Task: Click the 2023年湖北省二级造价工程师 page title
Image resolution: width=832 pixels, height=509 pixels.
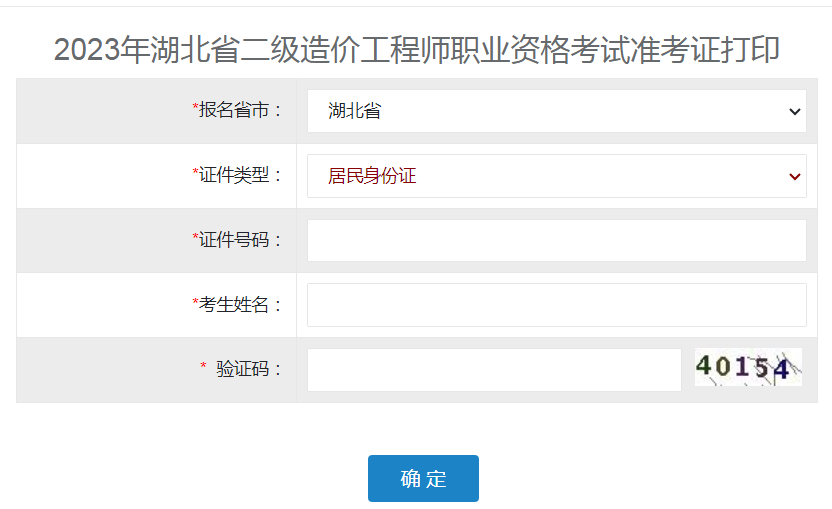Action: point(417,50)
